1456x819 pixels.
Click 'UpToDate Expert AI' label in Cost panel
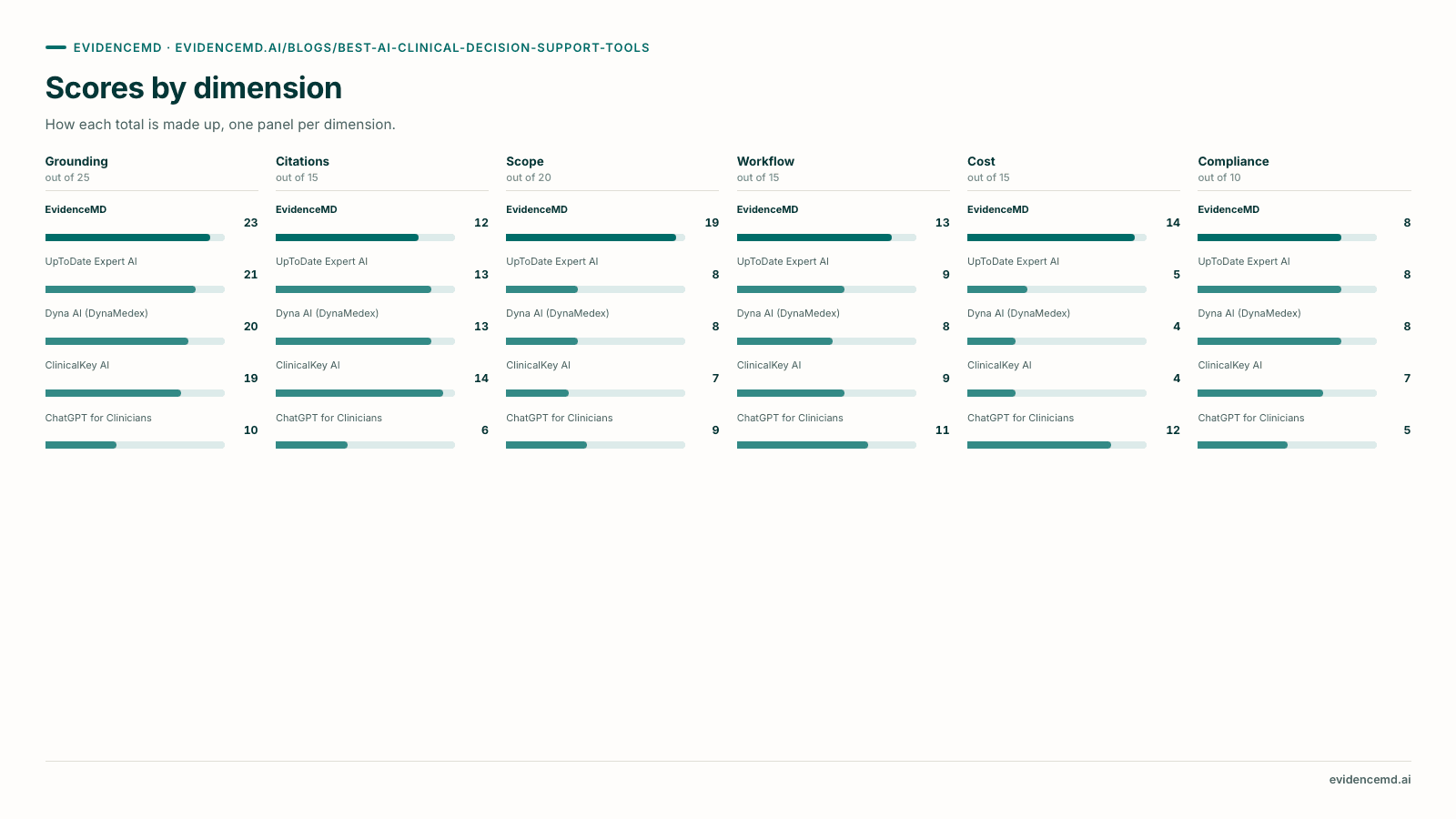click(1013, 261)
